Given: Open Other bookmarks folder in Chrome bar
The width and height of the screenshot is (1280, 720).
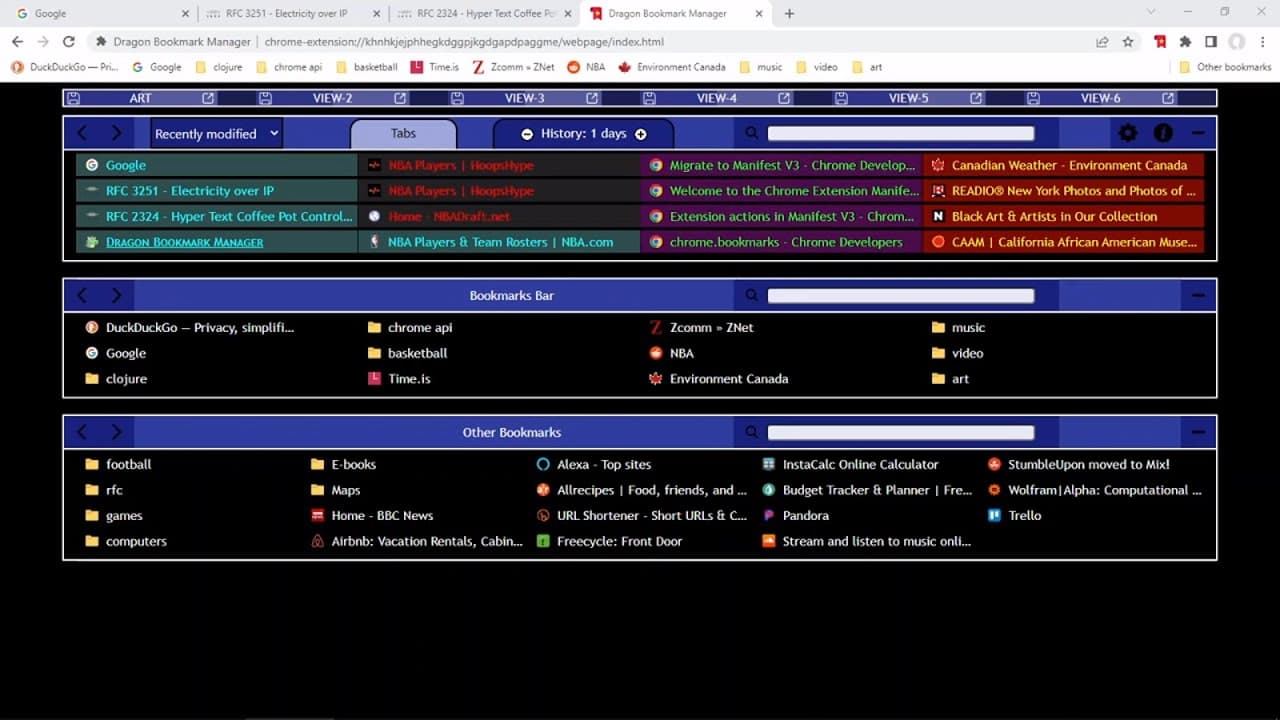Looking at the screenshot, I should click(x=1225, y=67).
